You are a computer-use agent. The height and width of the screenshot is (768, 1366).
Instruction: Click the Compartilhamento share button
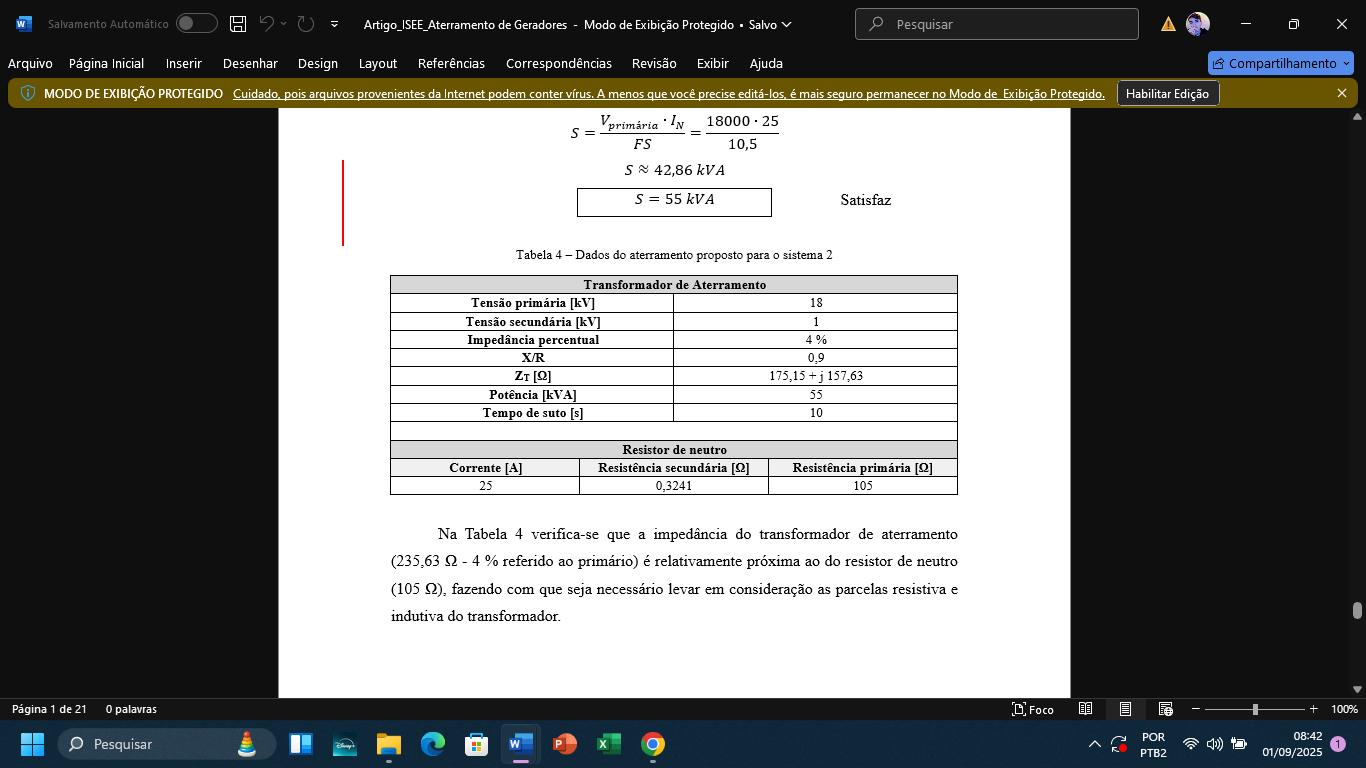click(1273, 63)
